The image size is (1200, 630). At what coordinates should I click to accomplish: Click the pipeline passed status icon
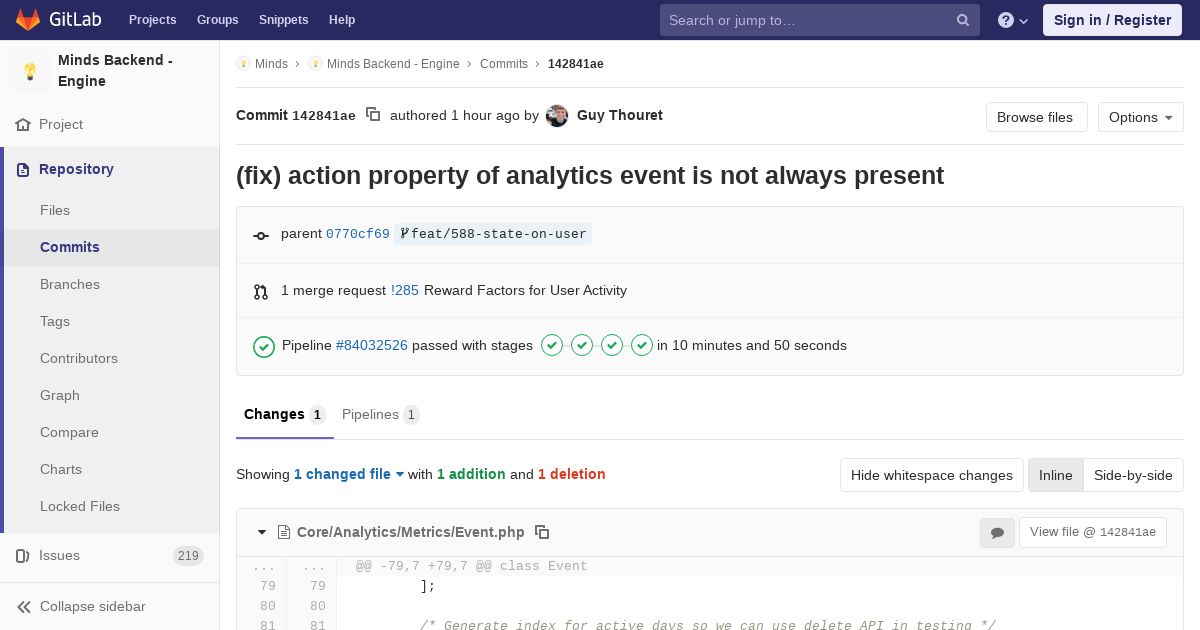264,346
